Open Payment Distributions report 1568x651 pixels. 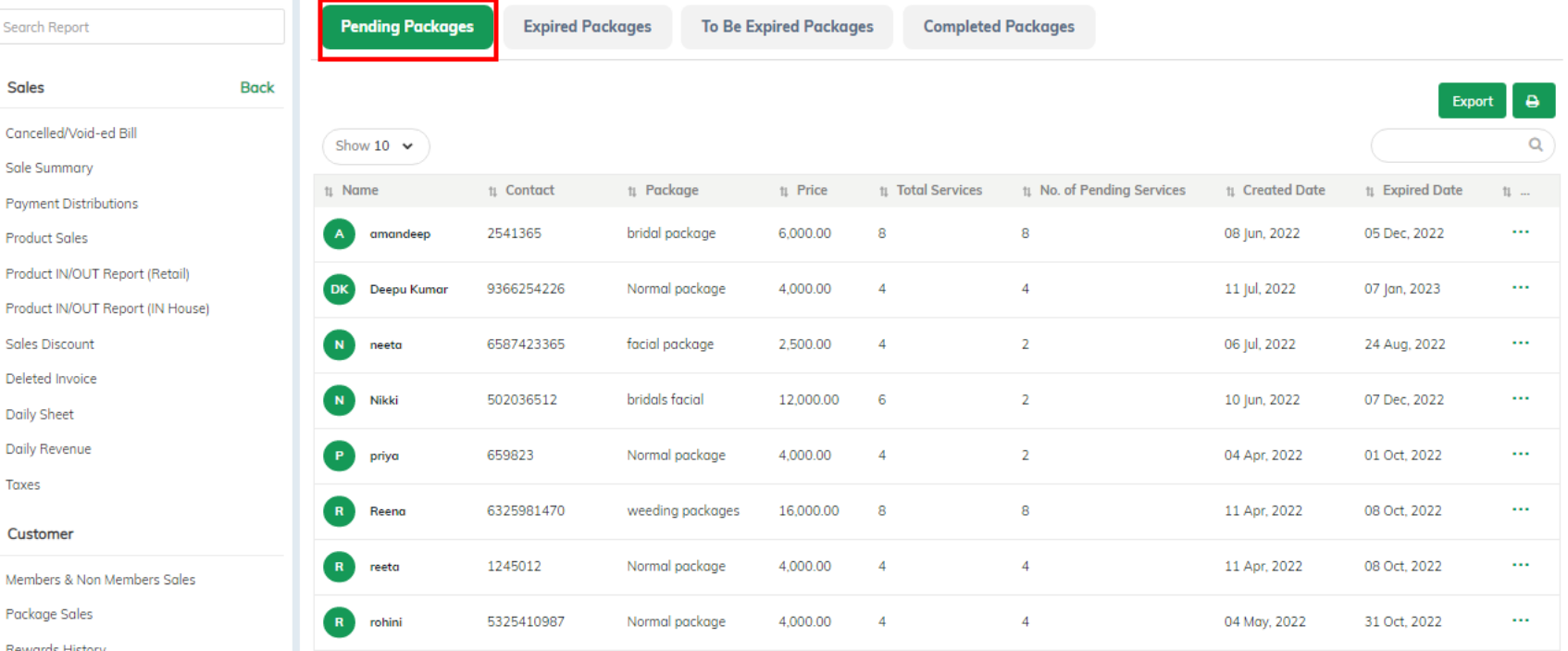(x=72, y=204)
